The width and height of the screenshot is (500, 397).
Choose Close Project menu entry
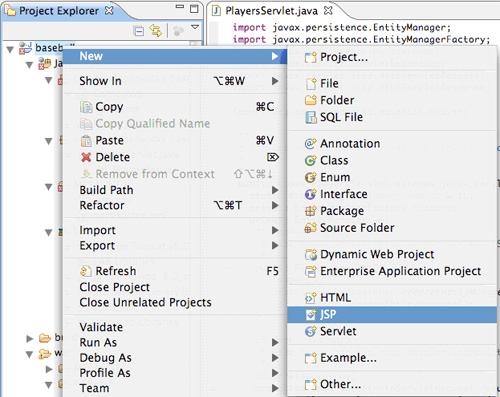click(175, 287)
